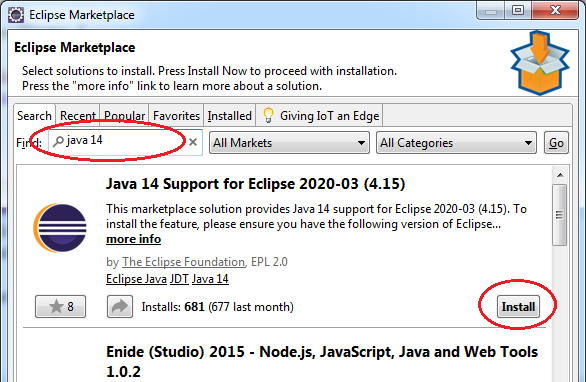Close the Eclipse Marketplace window
Viewport: 586px width, 382px height.
tap(555, 10)
